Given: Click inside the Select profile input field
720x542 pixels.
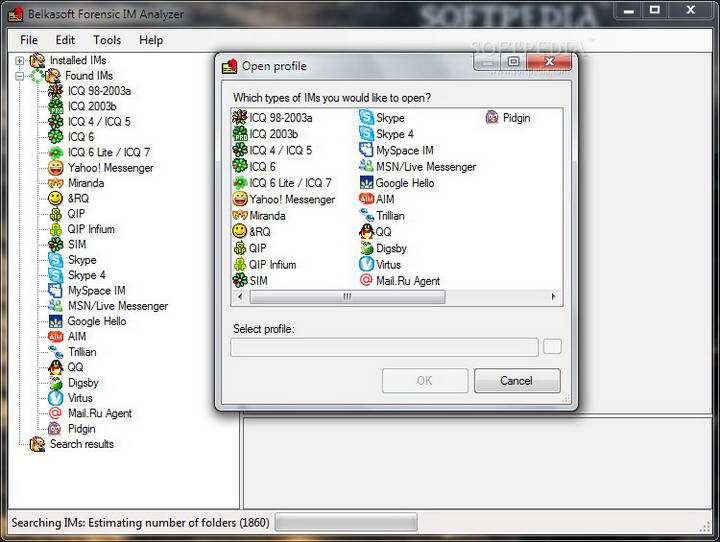Looking at the screenshot, I should pos(384,347).
